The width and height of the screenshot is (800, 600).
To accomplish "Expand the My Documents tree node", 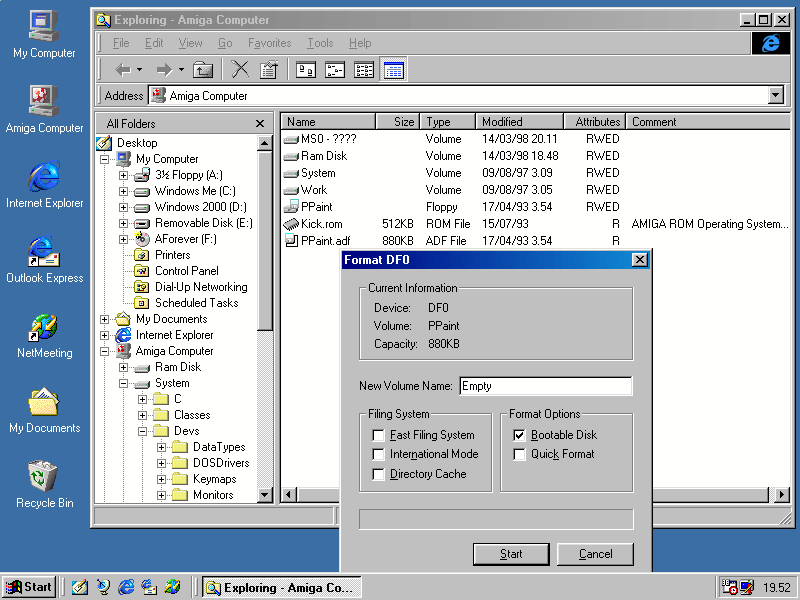I will point(104,319).
